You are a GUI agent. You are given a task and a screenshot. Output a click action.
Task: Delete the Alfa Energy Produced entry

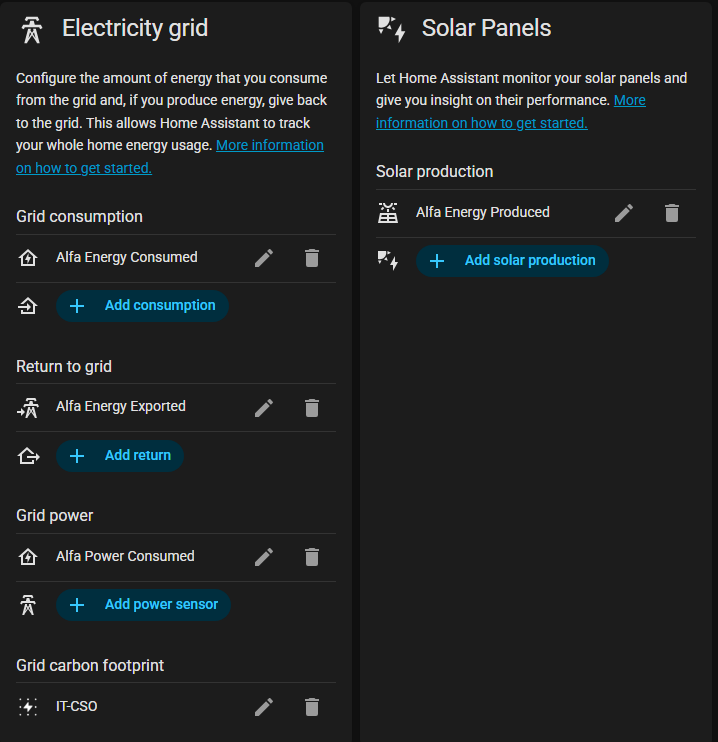672,213
